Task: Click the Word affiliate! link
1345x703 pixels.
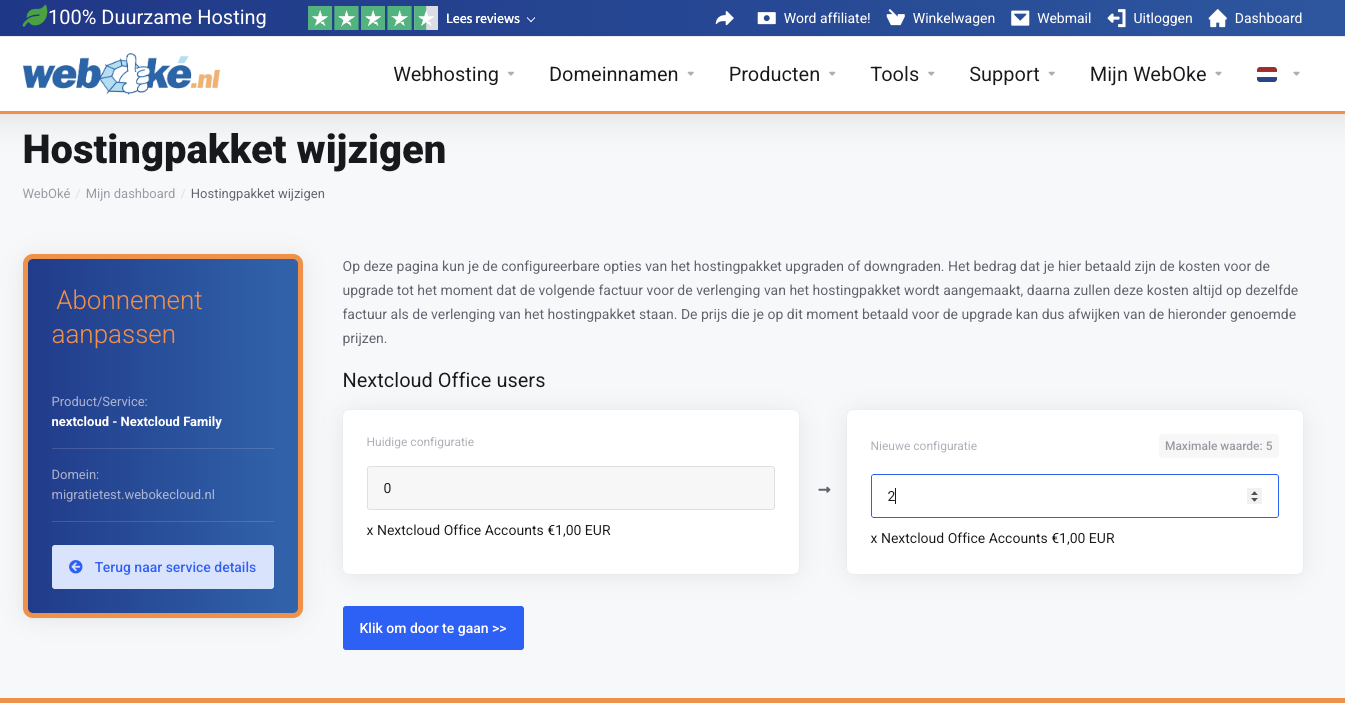Action: [827, 18]
